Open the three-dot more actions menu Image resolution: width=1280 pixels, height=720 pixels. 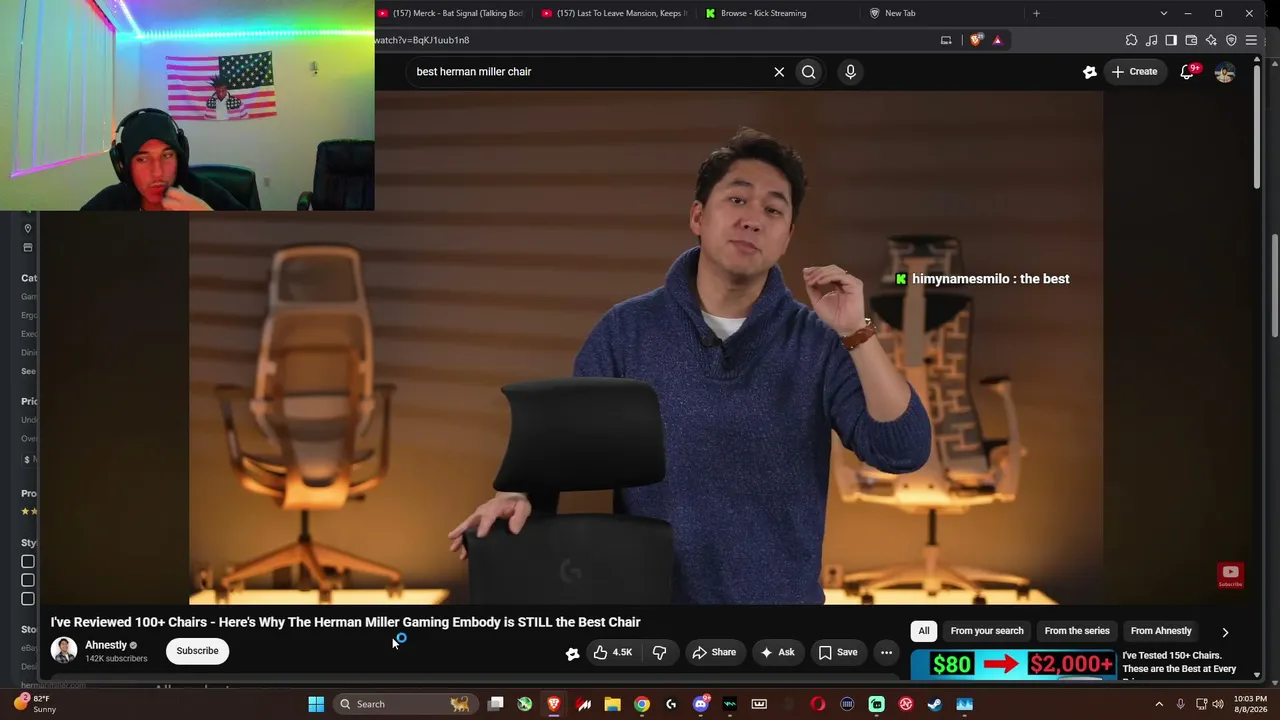[x=886, y=652]
